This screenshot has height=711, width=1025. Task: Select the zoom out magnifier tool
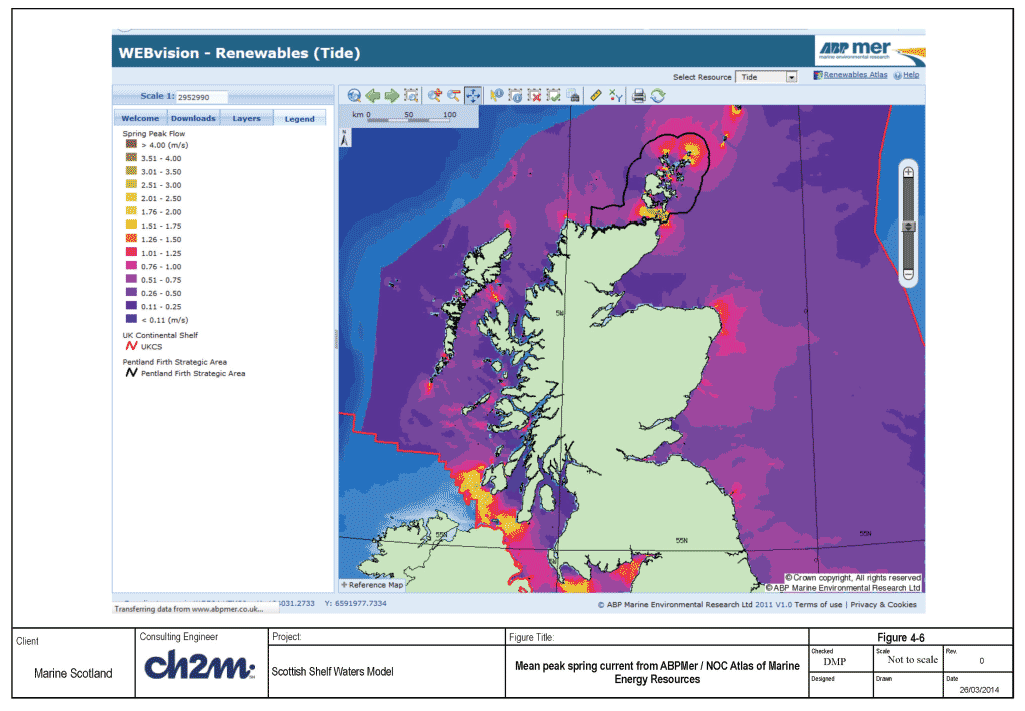454,95
